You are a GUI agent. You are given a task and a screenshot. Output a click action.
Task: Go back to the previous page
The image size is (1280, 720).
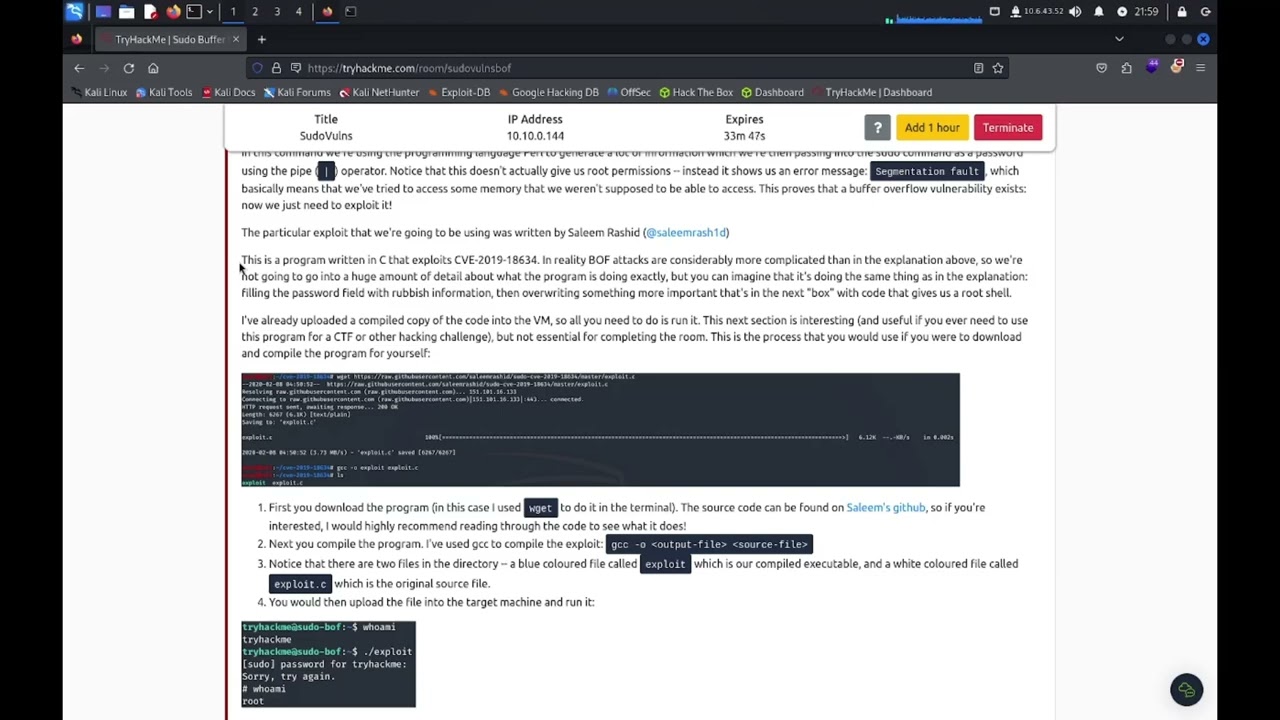pyautogui.click(x=79, y=68)
